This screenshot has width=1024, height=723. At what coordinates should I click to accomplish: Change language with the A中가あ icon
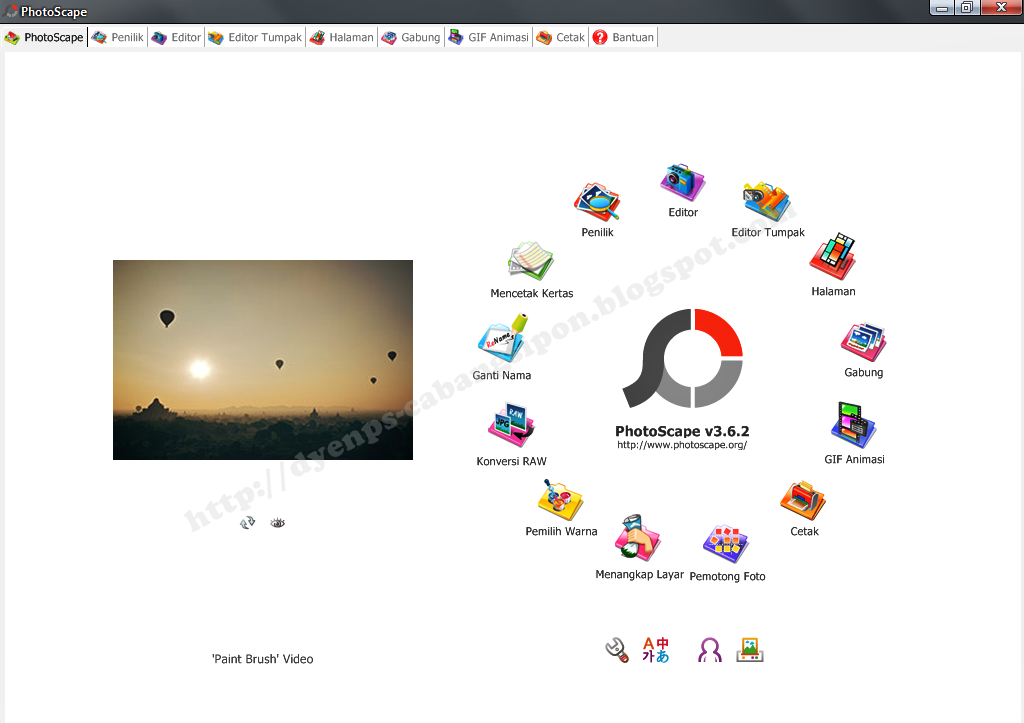[x=656, y=650]
